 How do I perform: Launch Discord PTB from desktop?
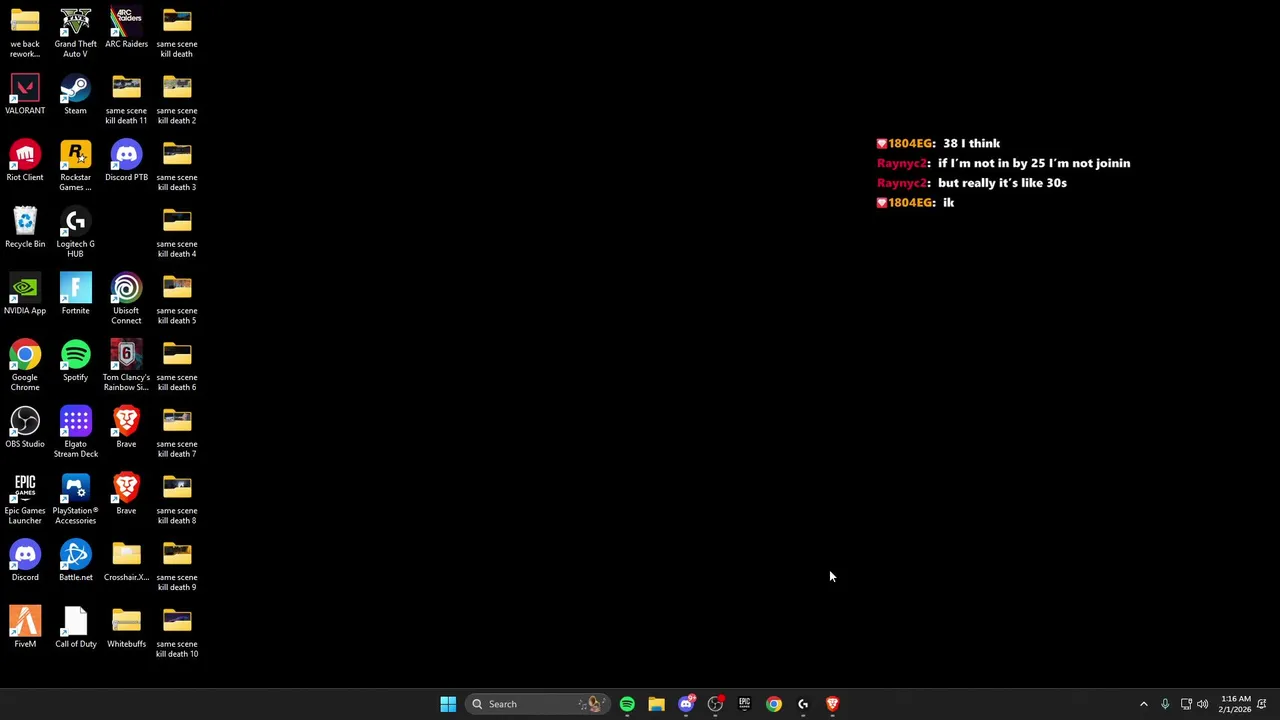point(126,161)
